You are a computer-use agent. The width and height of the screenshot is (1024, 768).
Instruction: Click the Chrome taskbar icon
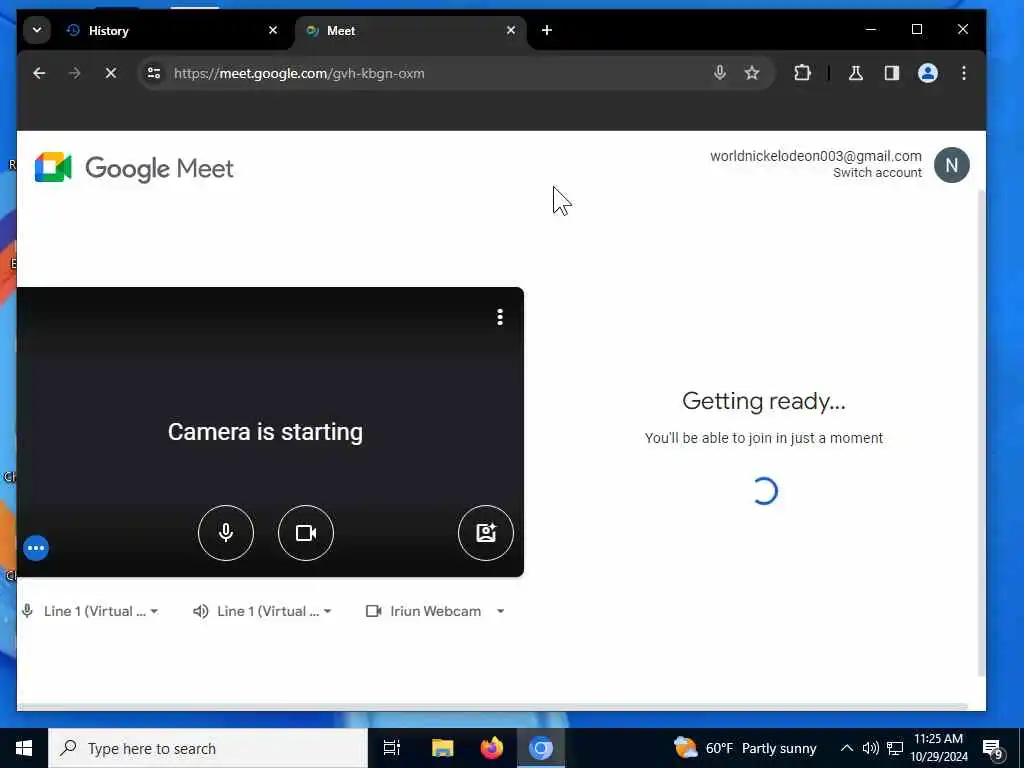tap(541, 748)
